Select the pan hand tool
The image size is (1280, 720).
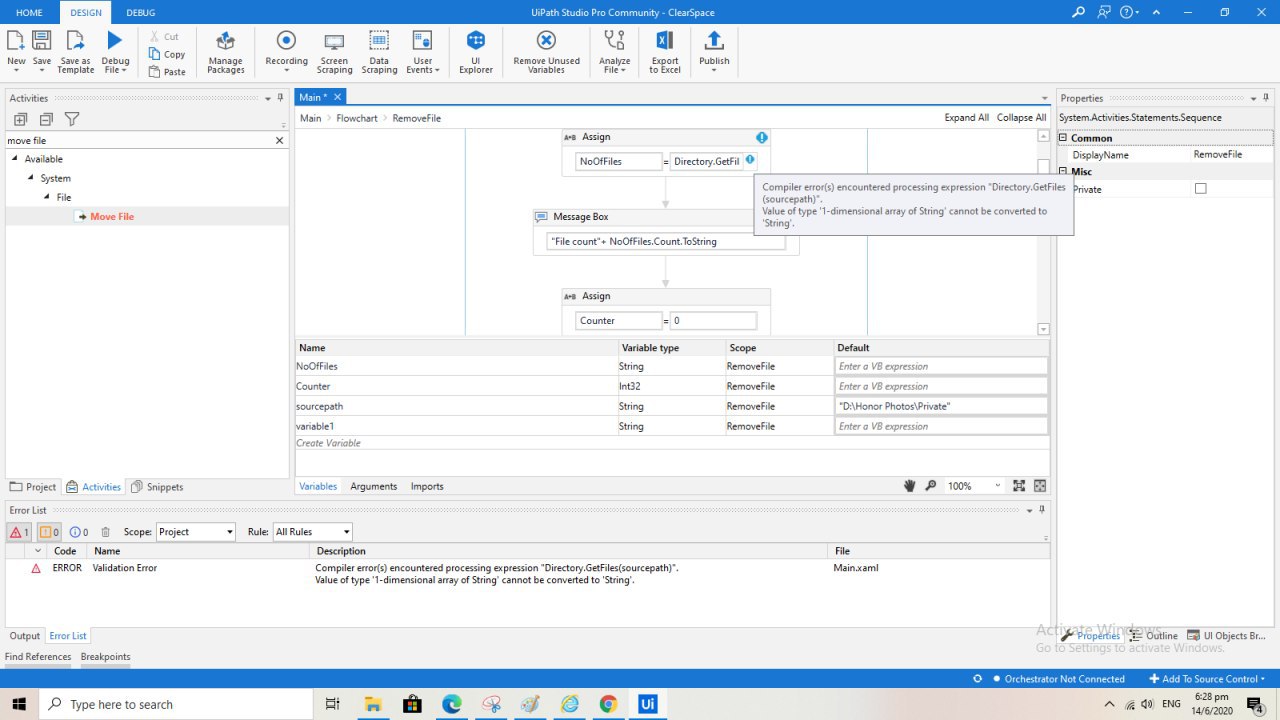[x=910, y=486]
